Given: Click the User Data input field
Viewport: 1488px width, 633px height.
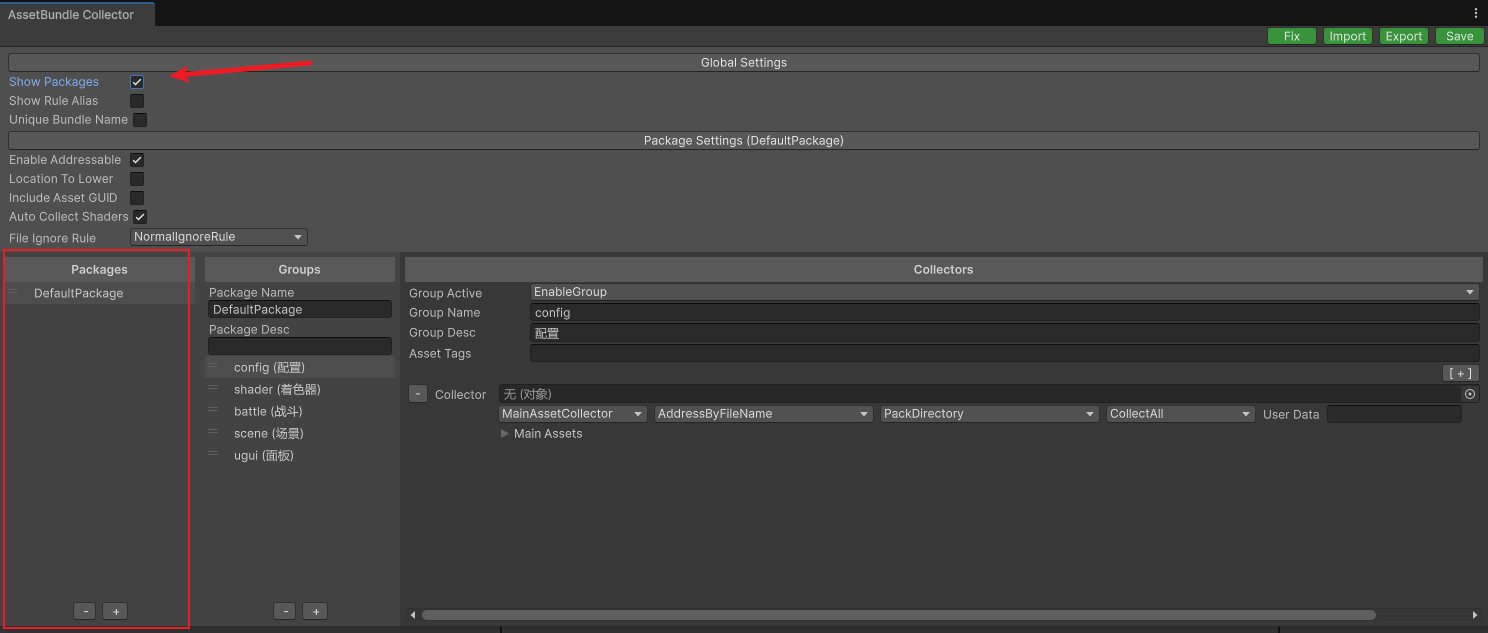Looking at the screenshot, I should [1394, 414].
